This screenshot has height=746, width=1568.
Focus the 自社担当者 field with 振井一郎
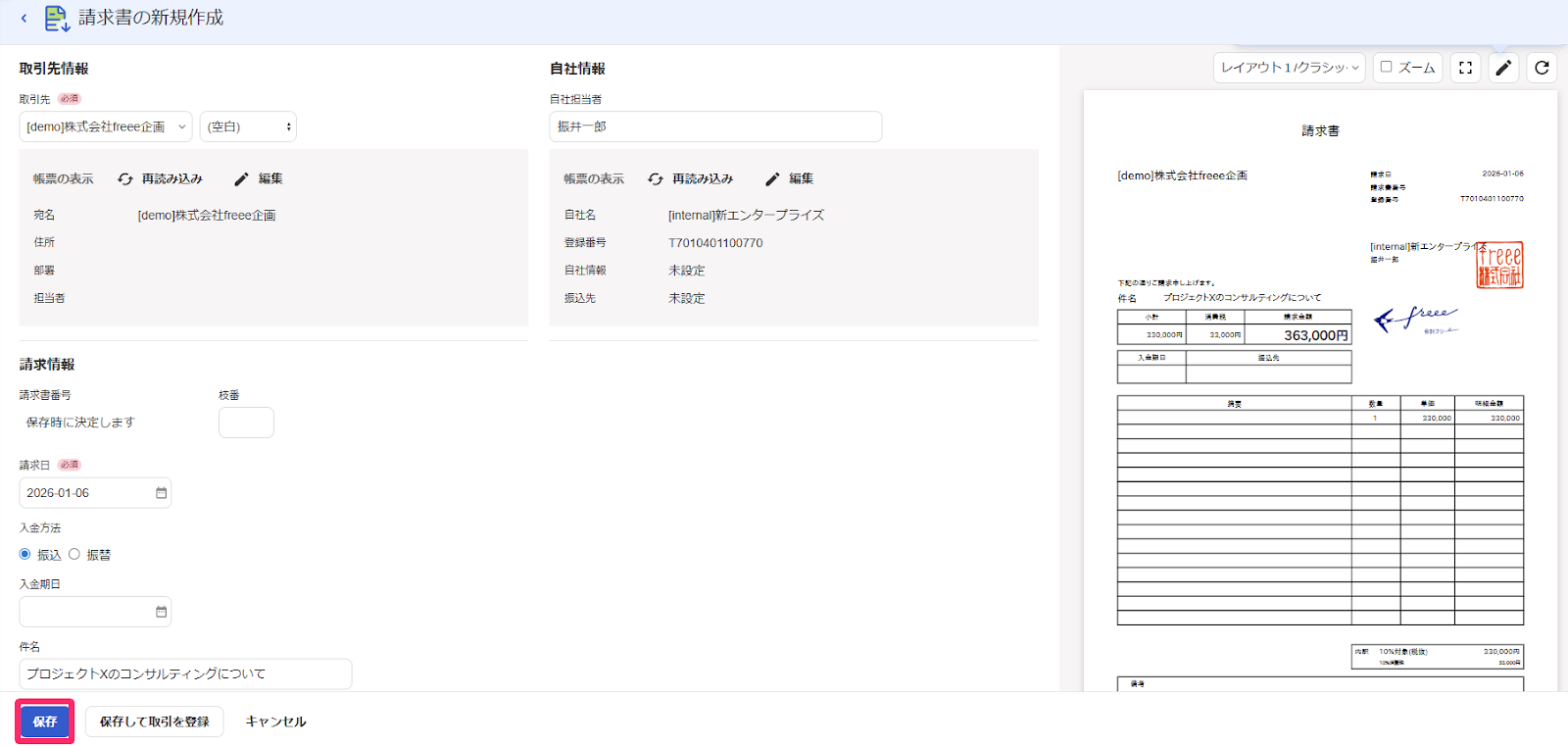tap(715, 126)
